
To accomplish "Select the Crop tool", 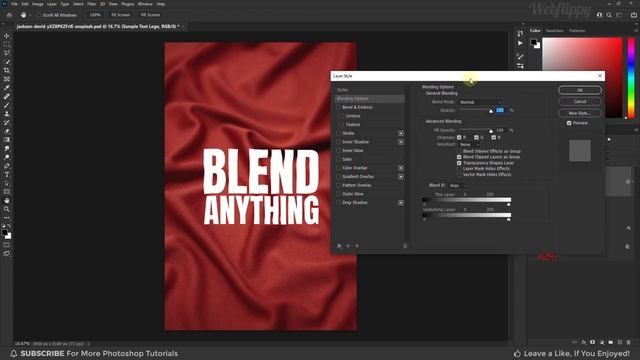I will coord(7,70).
